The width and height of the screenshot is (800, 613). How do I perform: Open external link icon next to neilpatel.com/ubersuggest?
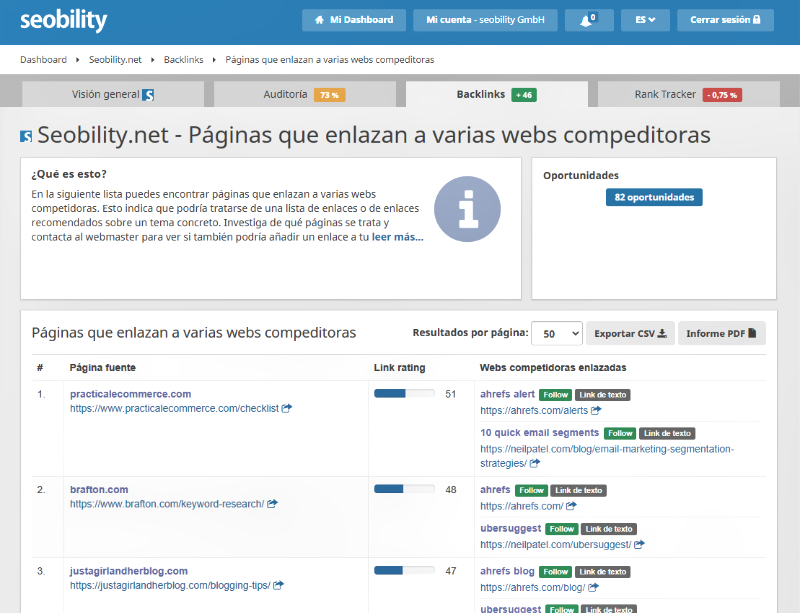point(639,545)
